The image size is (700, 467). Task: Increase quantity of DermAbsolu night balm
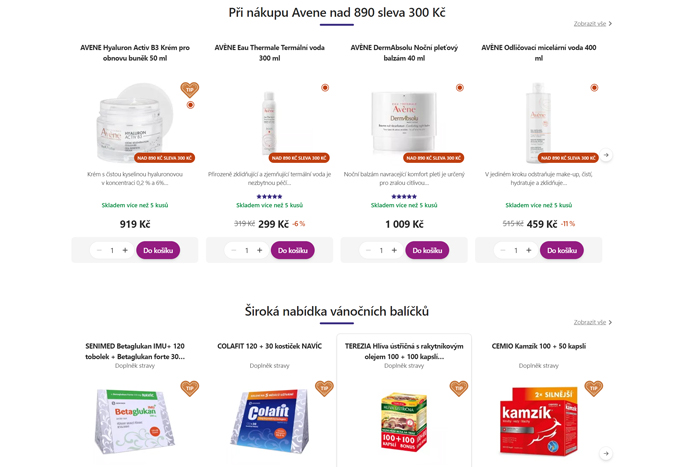[394, 250]
